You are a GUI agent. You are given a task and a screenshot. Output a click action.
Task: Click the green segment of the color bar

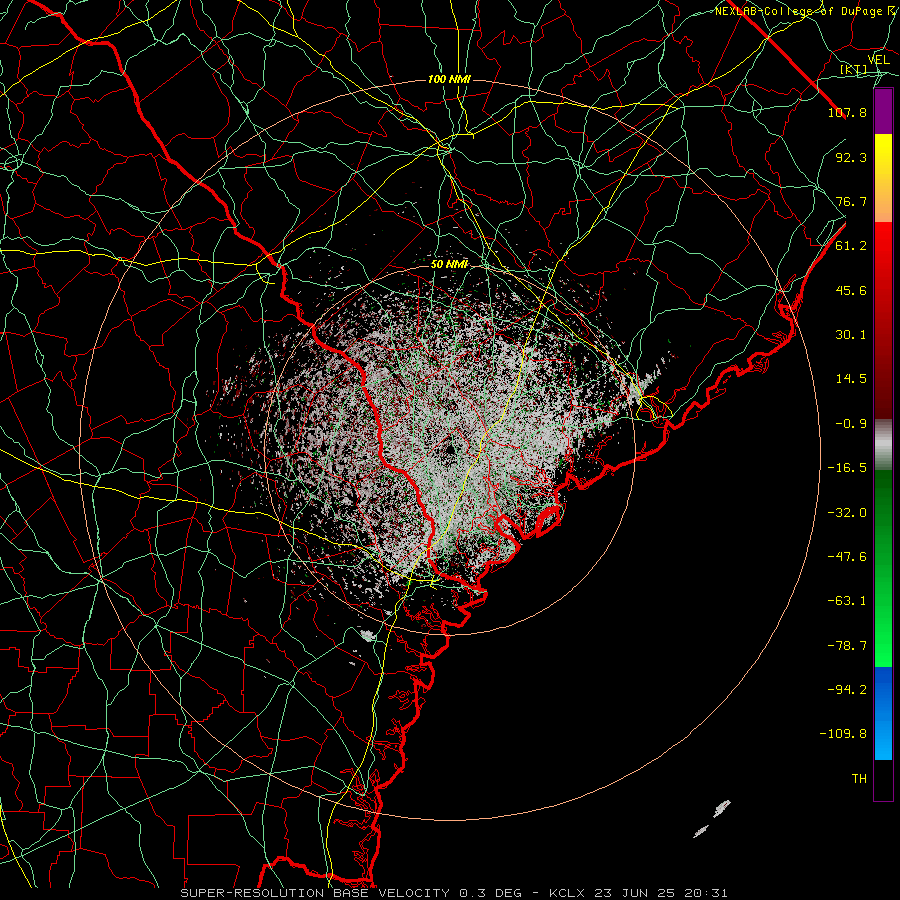(883, 568)
